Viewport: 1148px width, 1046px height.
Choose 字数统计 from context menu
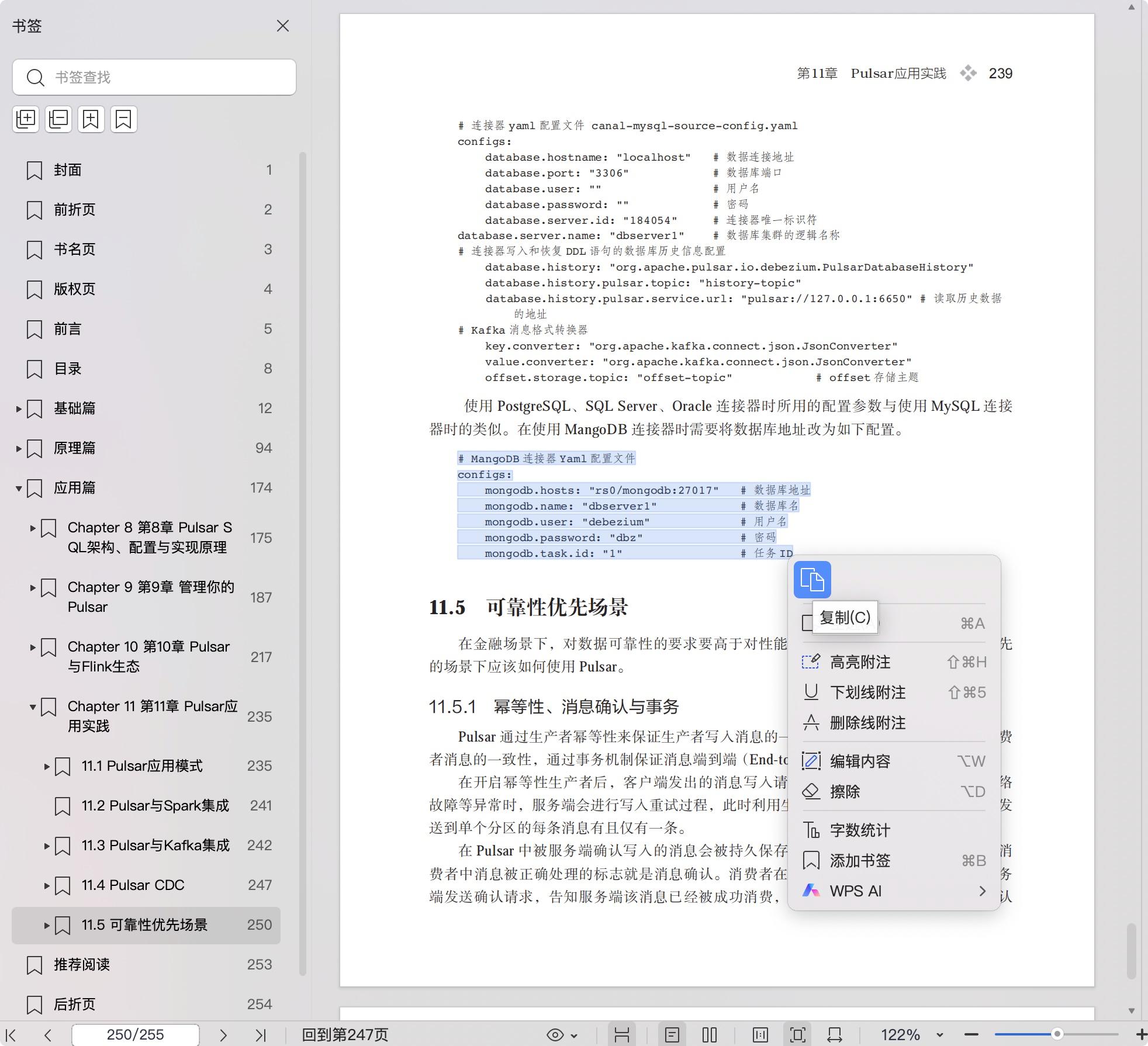(894, 830)
